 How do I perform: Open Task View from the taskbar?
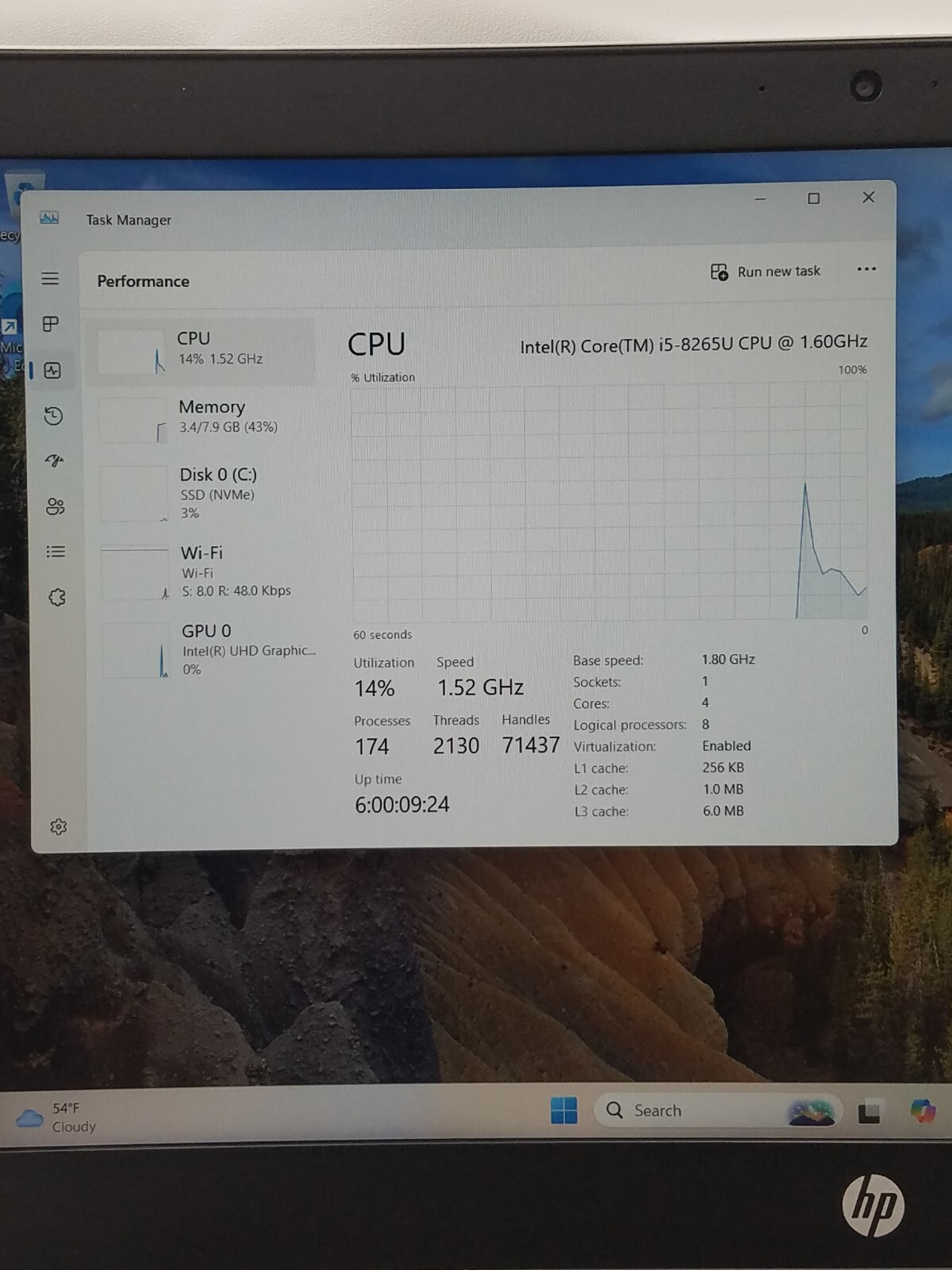tap(869, 1112)
